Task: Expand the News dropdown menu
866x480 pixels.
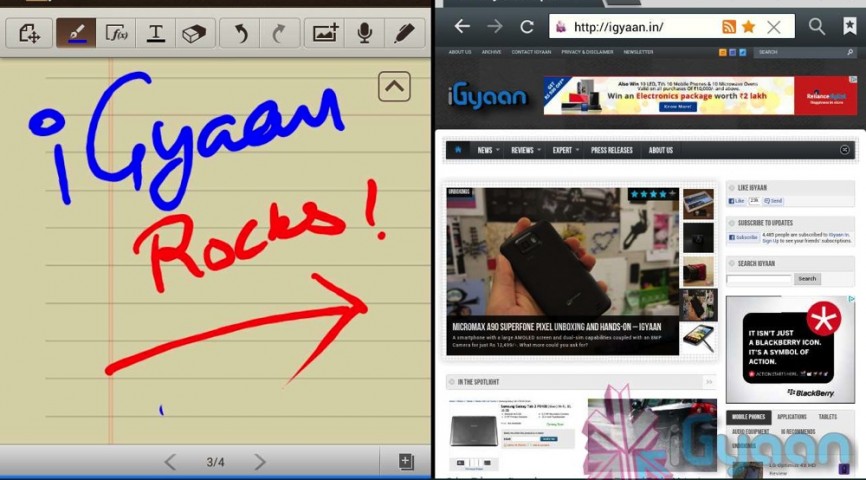Action: coord(487,150)
